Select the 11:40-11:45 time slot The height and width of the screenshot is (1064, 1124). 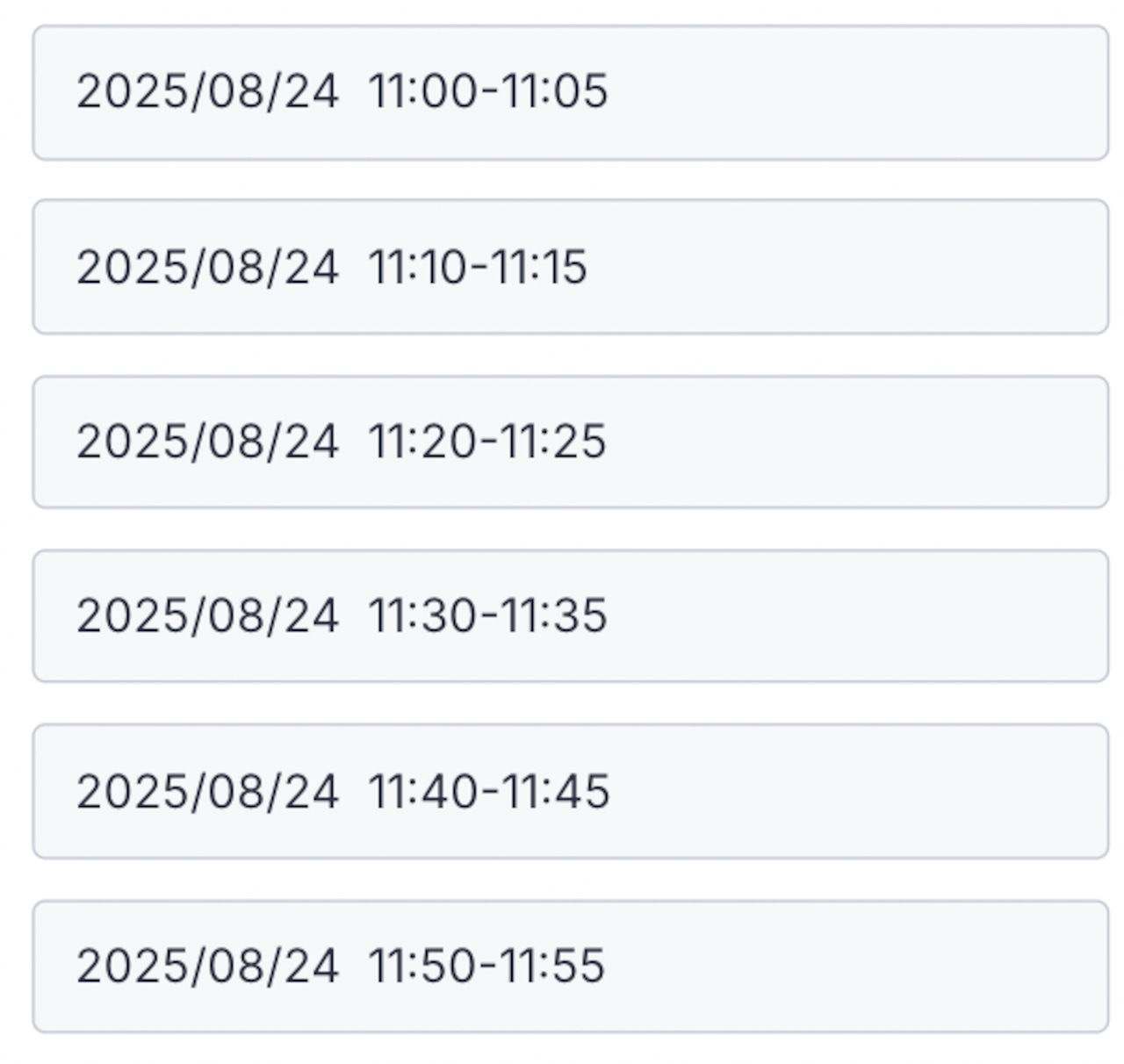click(x=571, y=791)
